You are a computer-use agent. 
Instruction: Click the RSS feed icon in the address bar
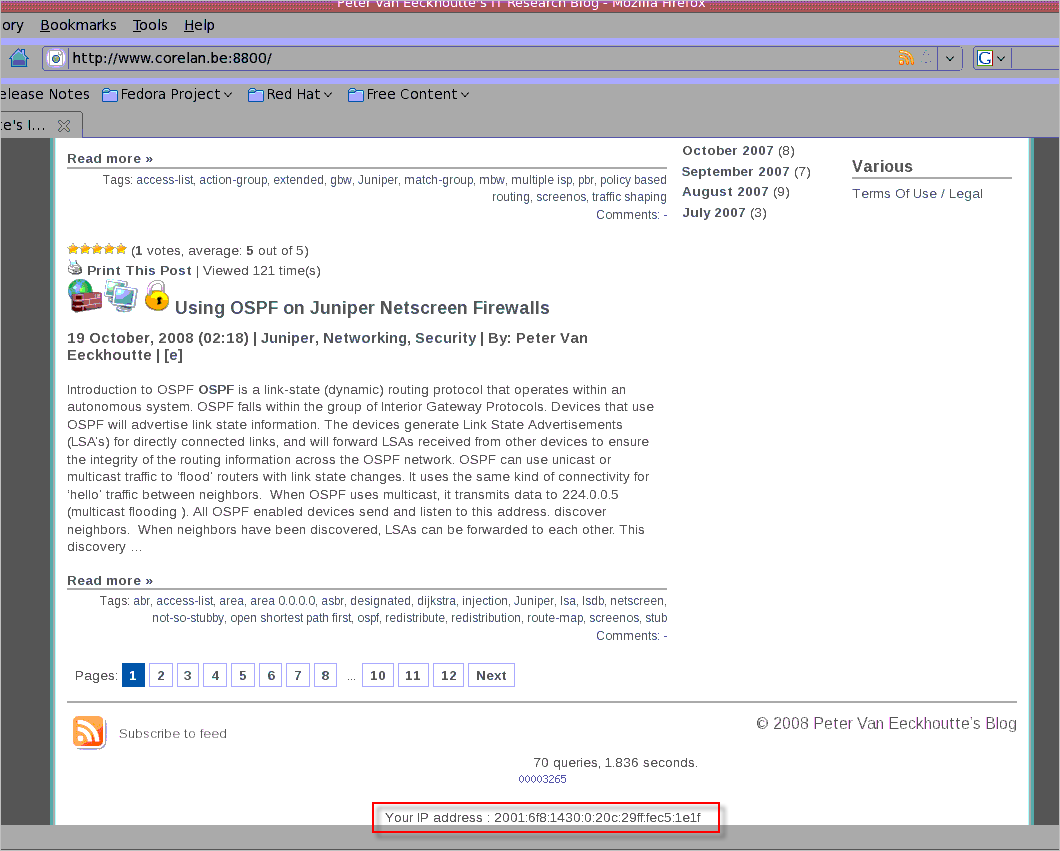906,58
